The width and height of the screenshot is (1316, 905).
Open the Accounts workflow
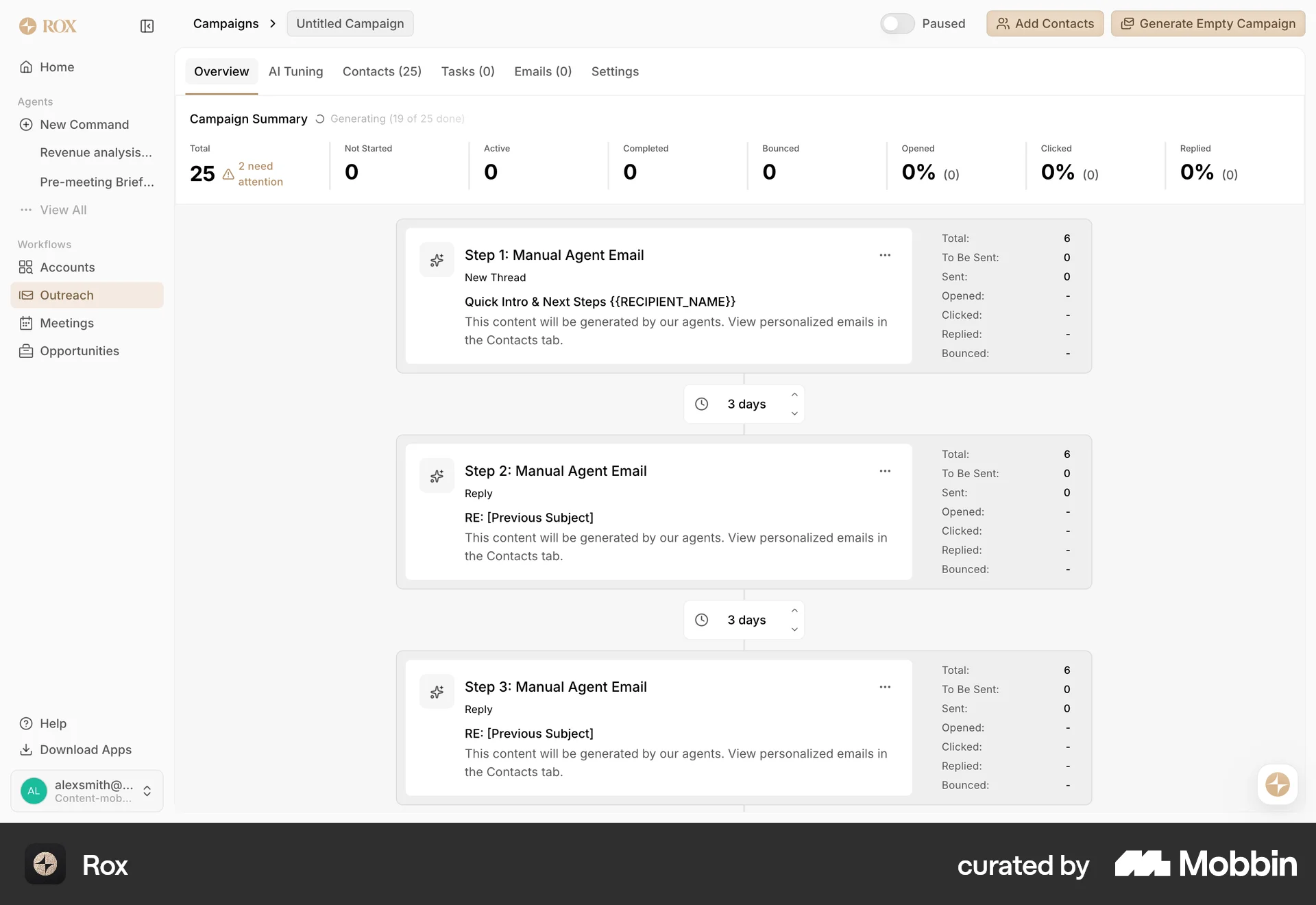[67, 267]
